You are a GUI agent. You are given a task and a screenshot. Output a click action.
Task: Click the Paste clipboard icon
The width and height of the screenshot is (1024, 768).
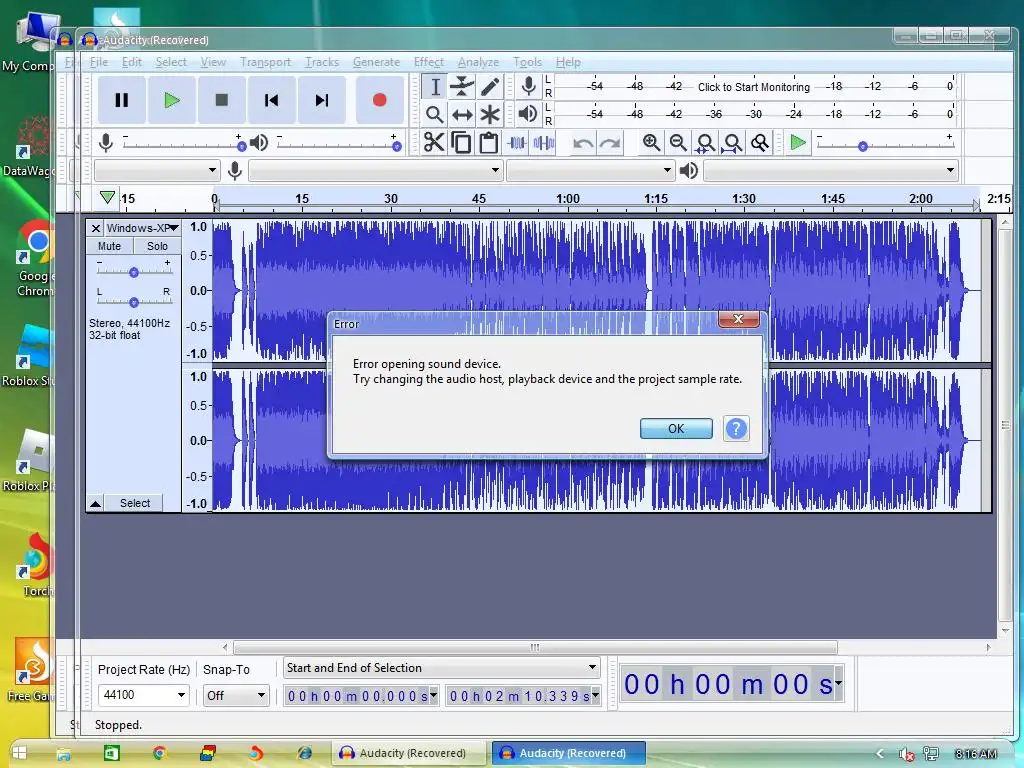pos(488,142)
